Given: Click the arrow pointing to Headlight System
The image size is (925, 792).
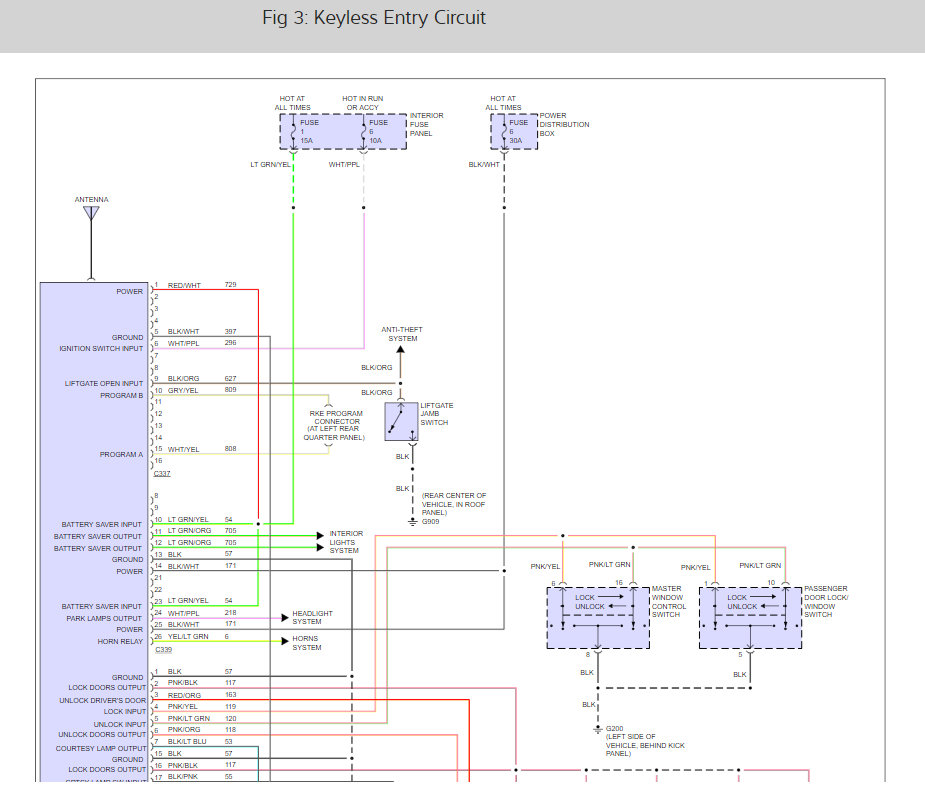Looking at the screenshot, I should (x=285, y=618).
